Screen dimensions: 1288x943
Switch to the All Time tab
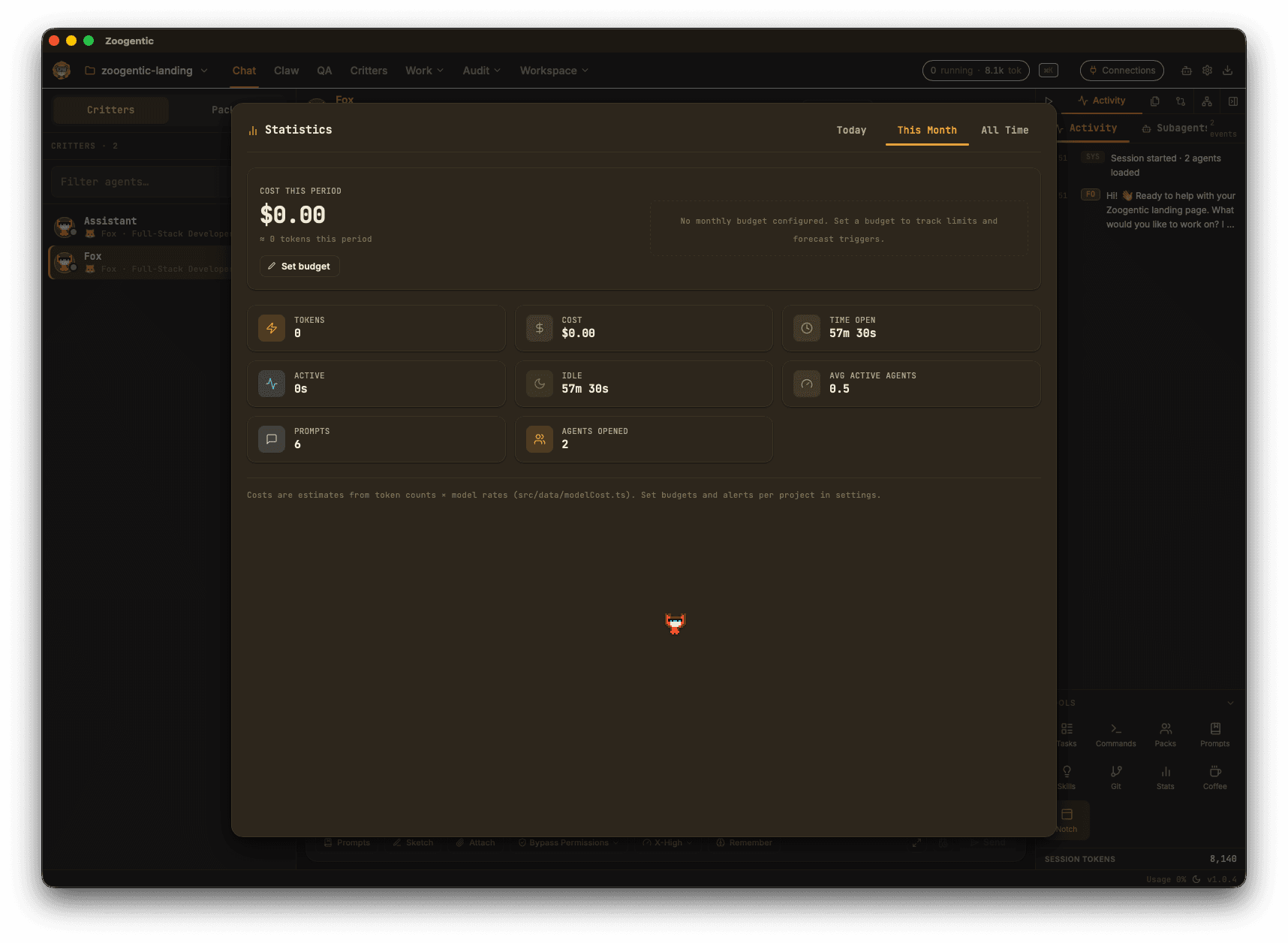tap(1004, 130)
